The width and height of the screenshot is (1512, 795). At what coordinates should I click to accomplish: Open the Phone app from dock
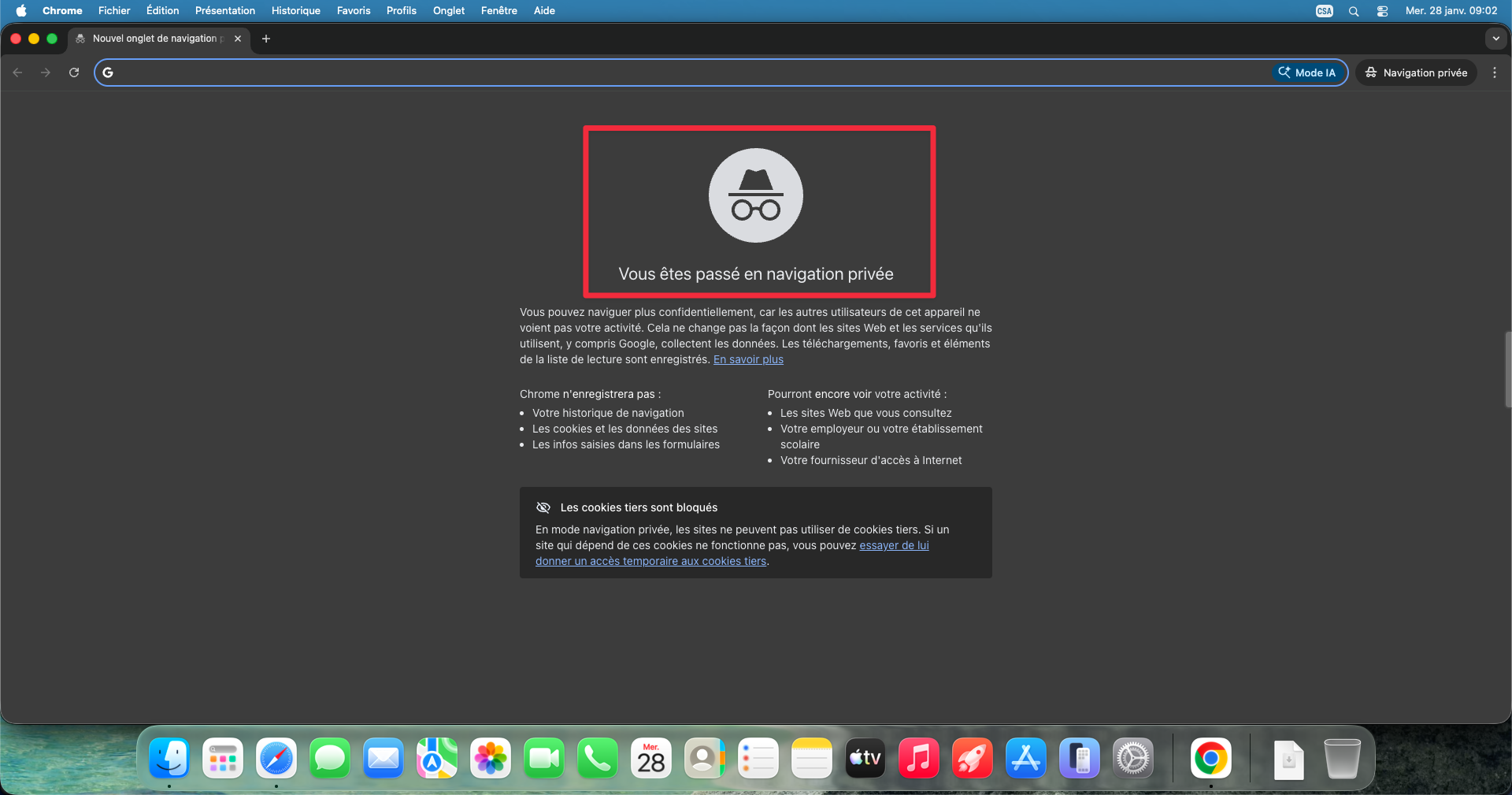coord(598,758)
